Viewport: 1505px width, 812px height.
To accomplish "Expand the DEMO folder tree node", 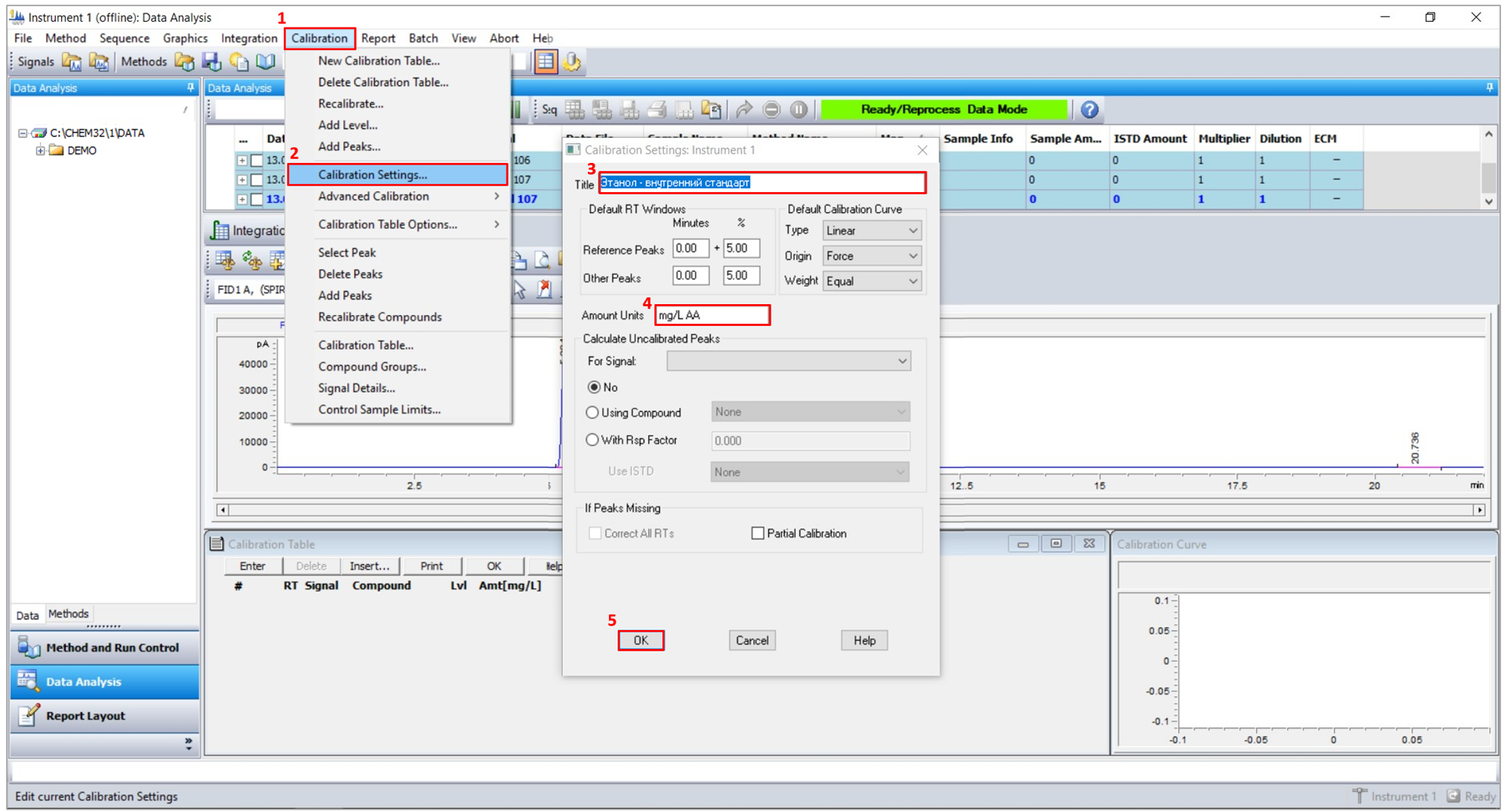I will pyautogui.click(x=40, y=150).
